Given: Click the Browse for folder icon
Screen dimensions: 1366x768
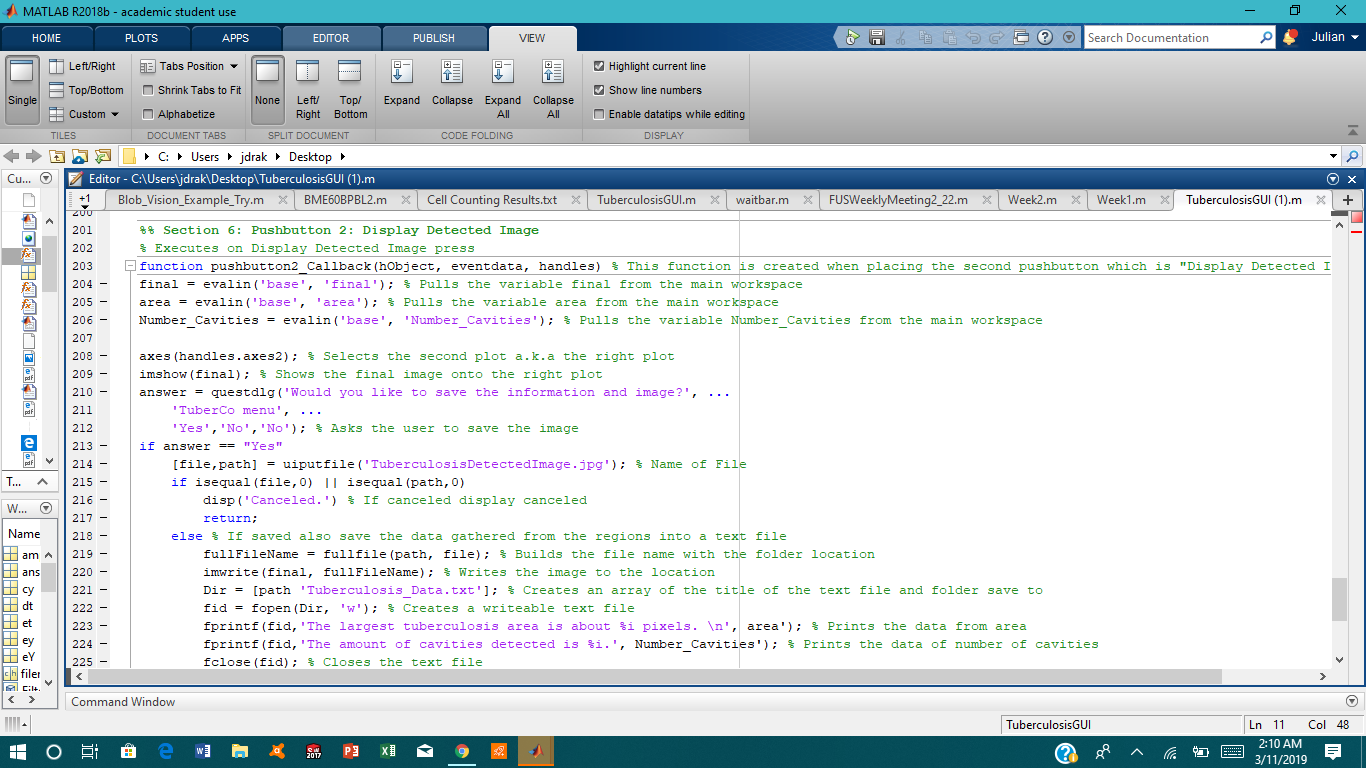Looking at the screenshot, I should (x=79, y=156).
